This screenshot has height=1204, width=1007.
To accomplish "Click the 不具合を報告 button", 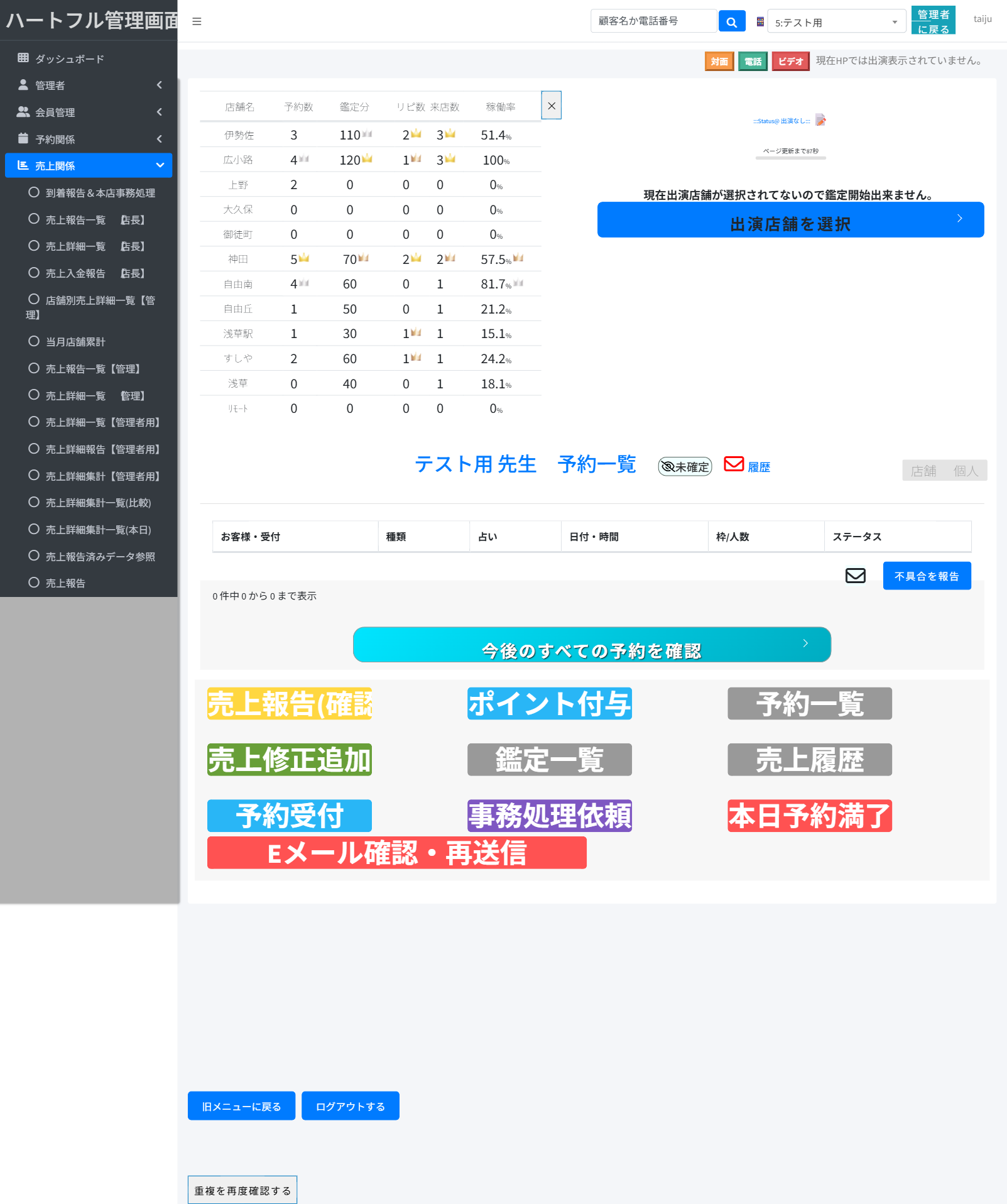I will click(927, 576).
